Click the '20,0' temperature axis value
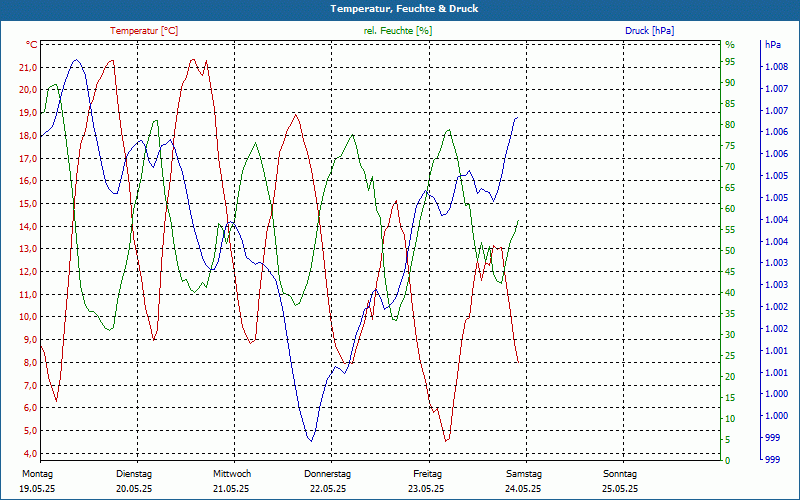This screenshot has height=500, width=800. 29,90
